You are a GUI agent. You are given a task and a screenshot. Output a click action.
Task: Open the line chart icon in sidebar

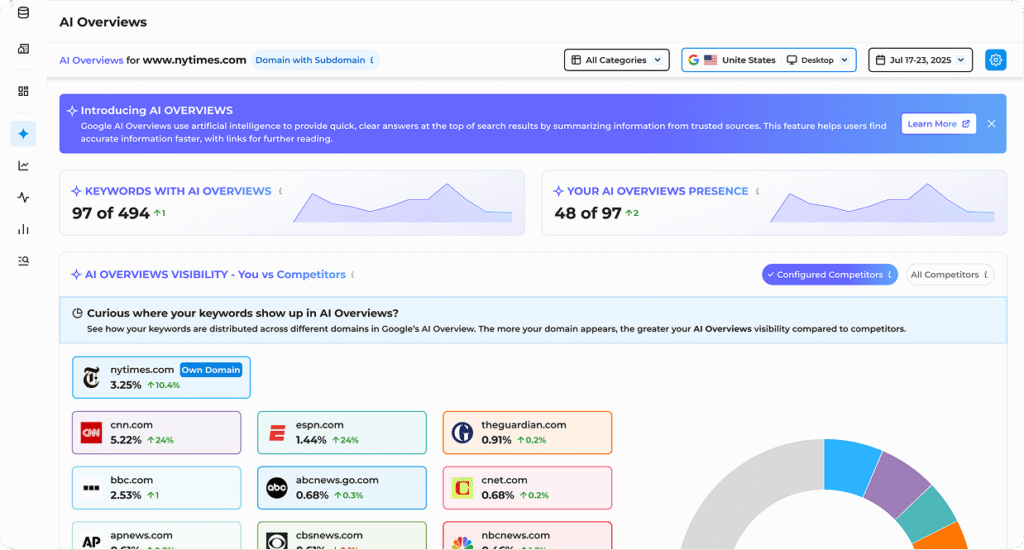coord(23,165)
